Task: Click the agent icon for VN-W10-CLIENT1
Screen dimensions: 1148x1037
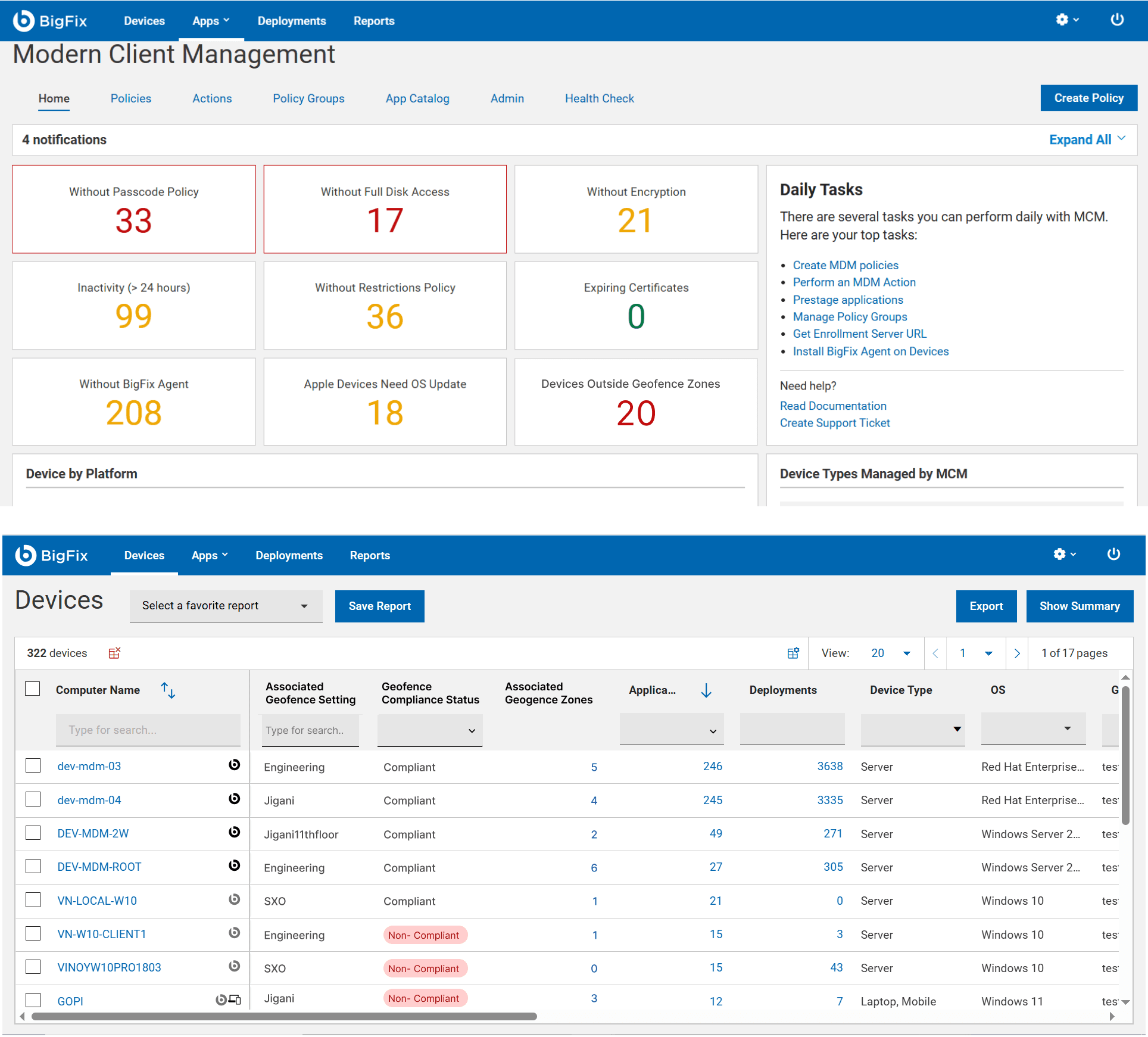Action: (x=235, y=933)
